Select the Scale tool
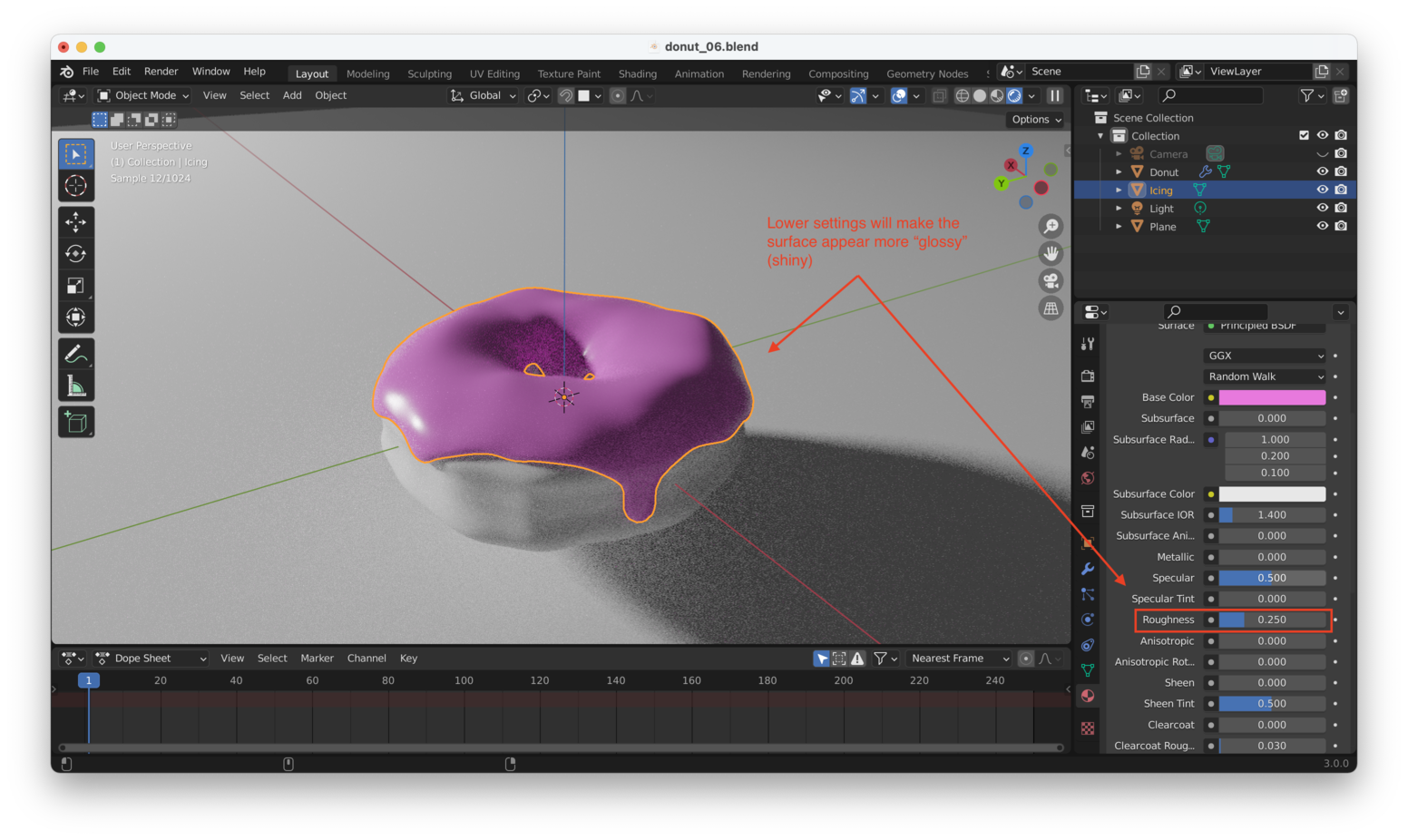 [x=76, y=286]
